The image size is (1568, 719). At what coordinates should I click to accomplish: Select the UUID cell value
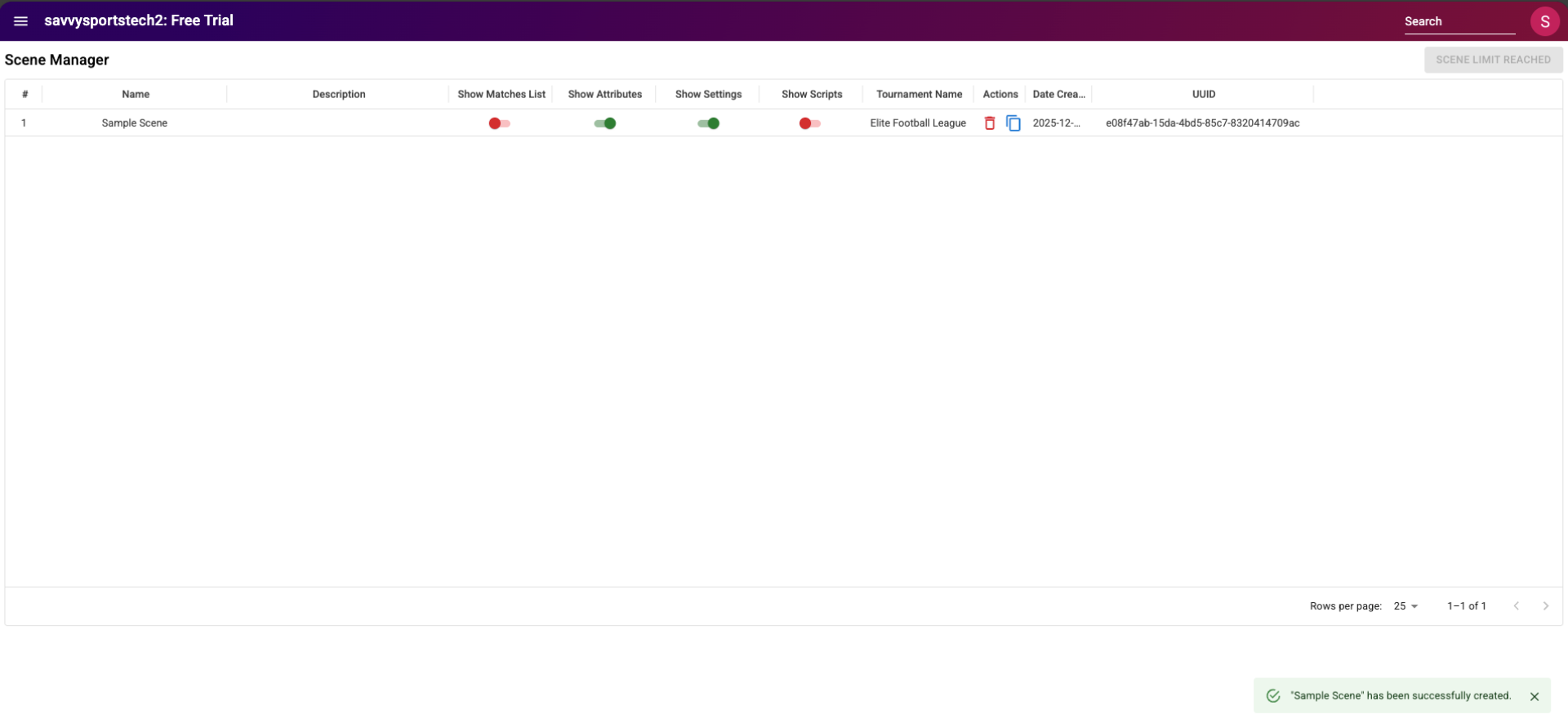click(x=1202, y=123)
